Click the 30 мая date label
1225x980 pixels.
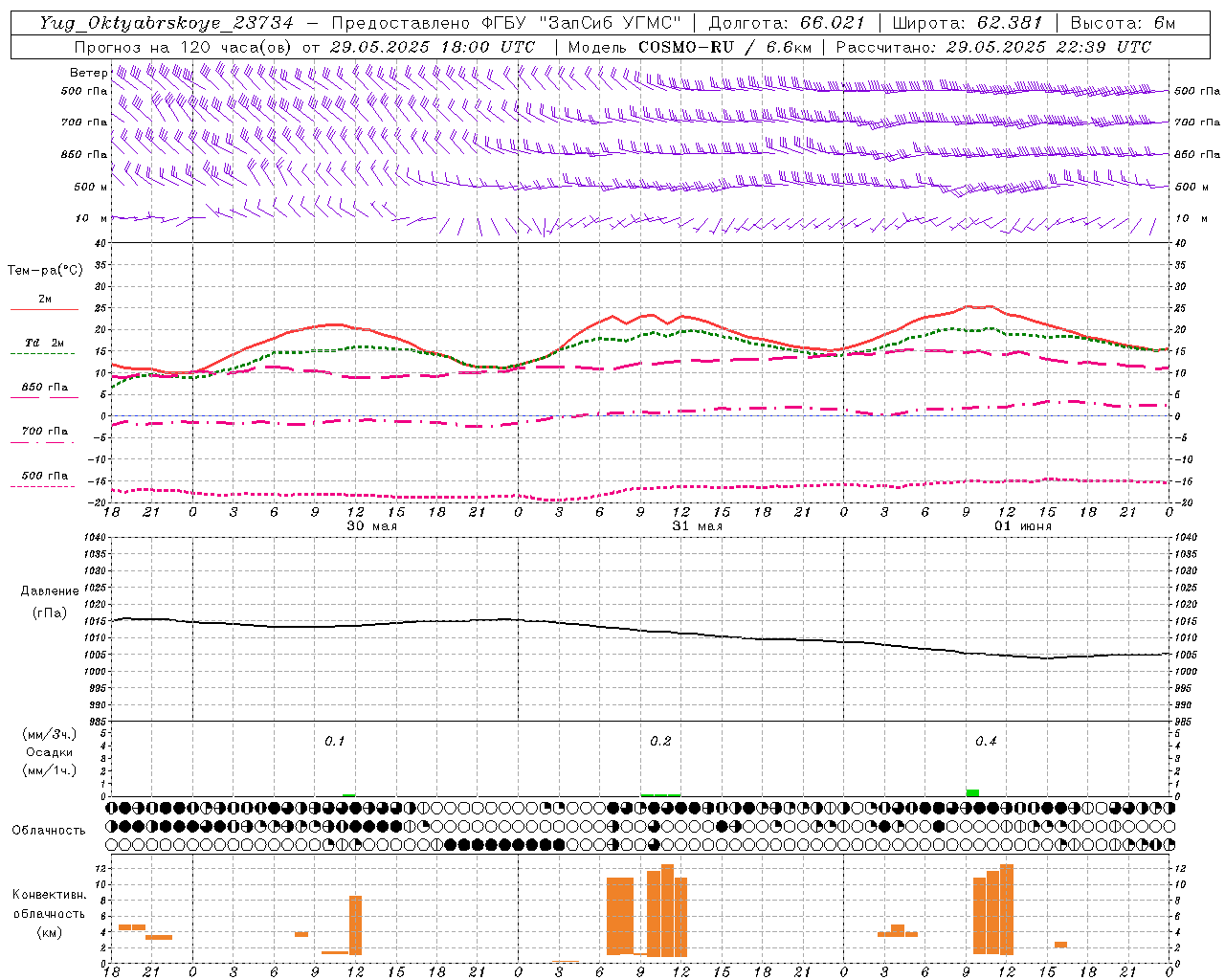click(x=371, y=526)
